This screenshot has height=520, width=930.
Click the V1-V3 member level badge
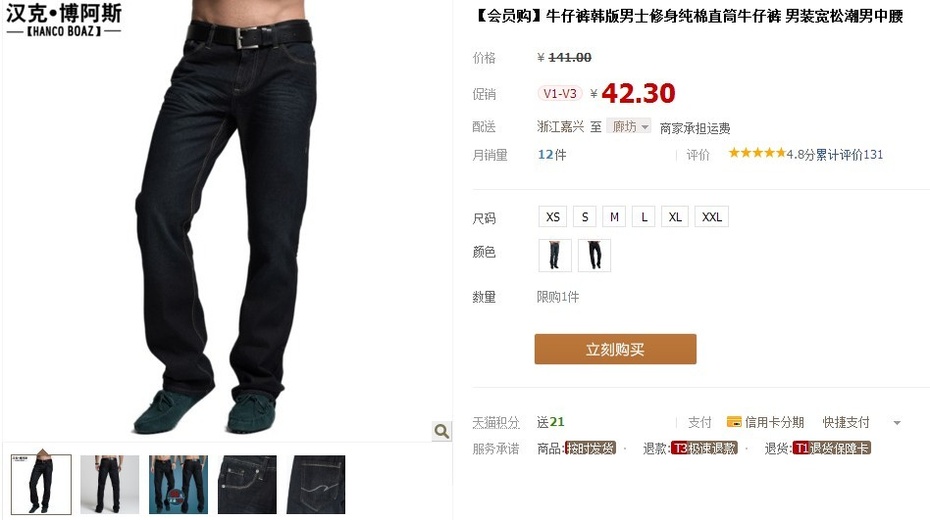click(560, 94)
